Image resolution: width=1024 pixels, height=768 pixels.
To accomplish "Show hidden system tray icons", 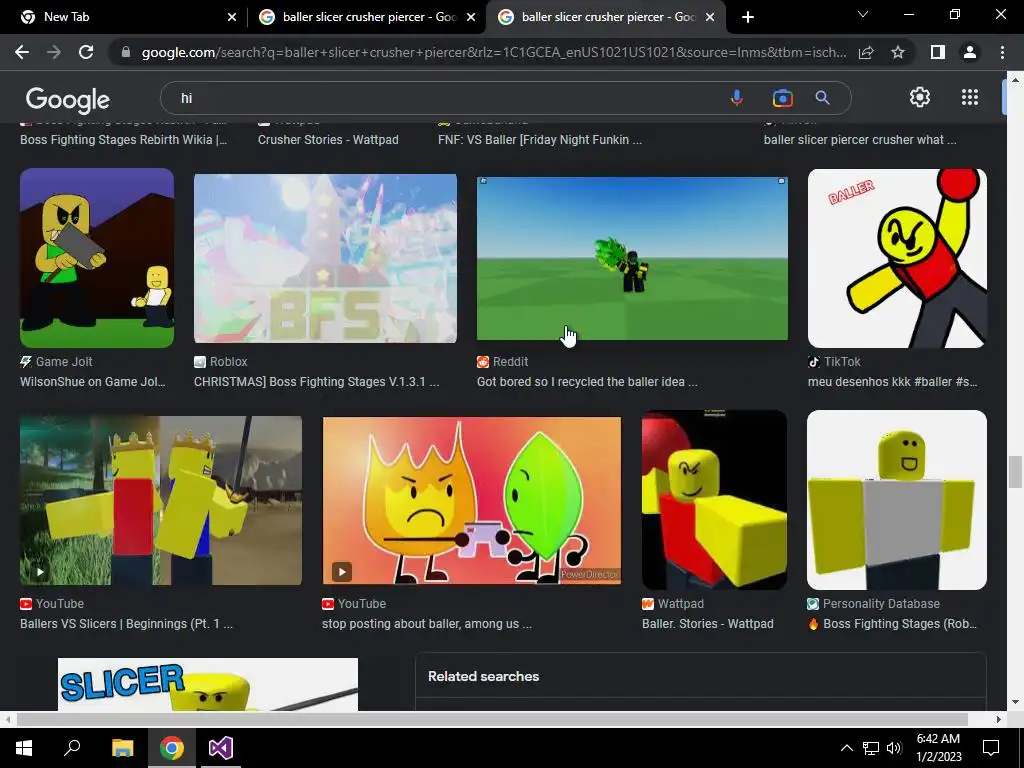I will (846, 748).
